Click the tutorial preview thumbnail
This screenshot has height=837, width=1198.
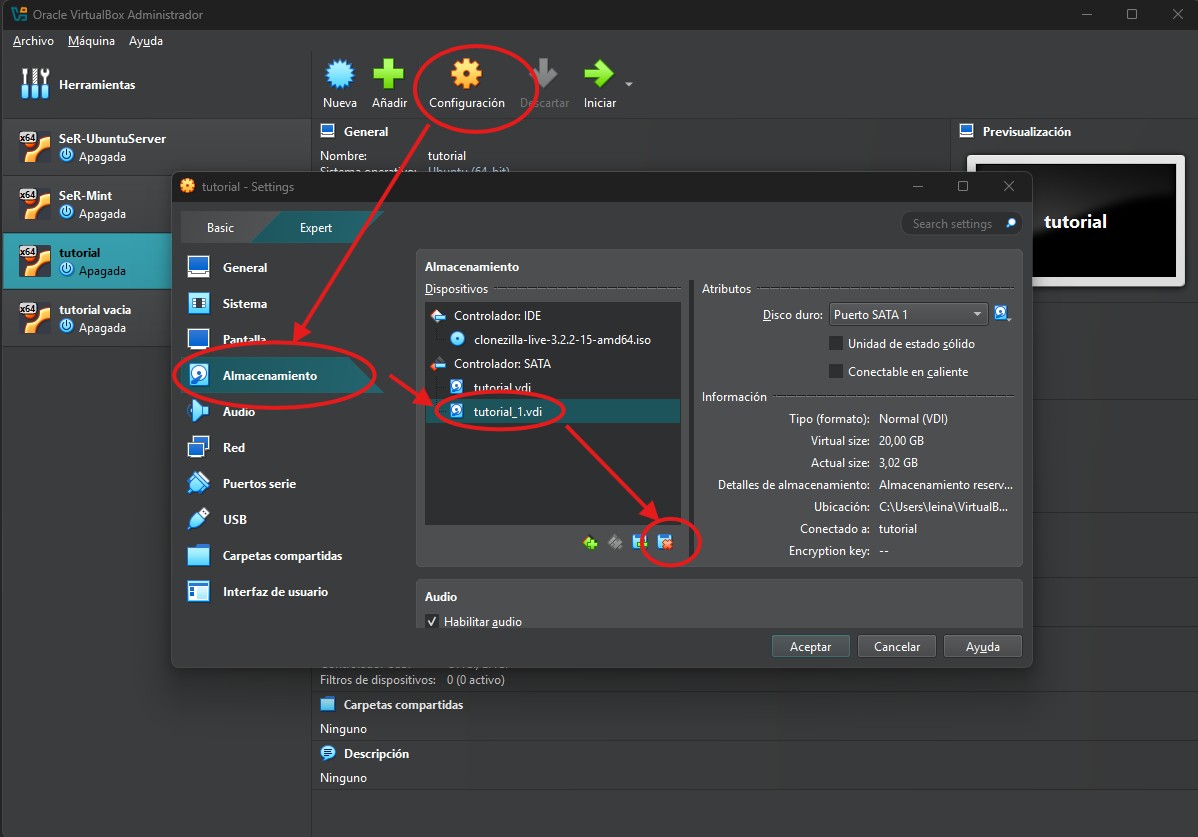tap(1076, 220)
